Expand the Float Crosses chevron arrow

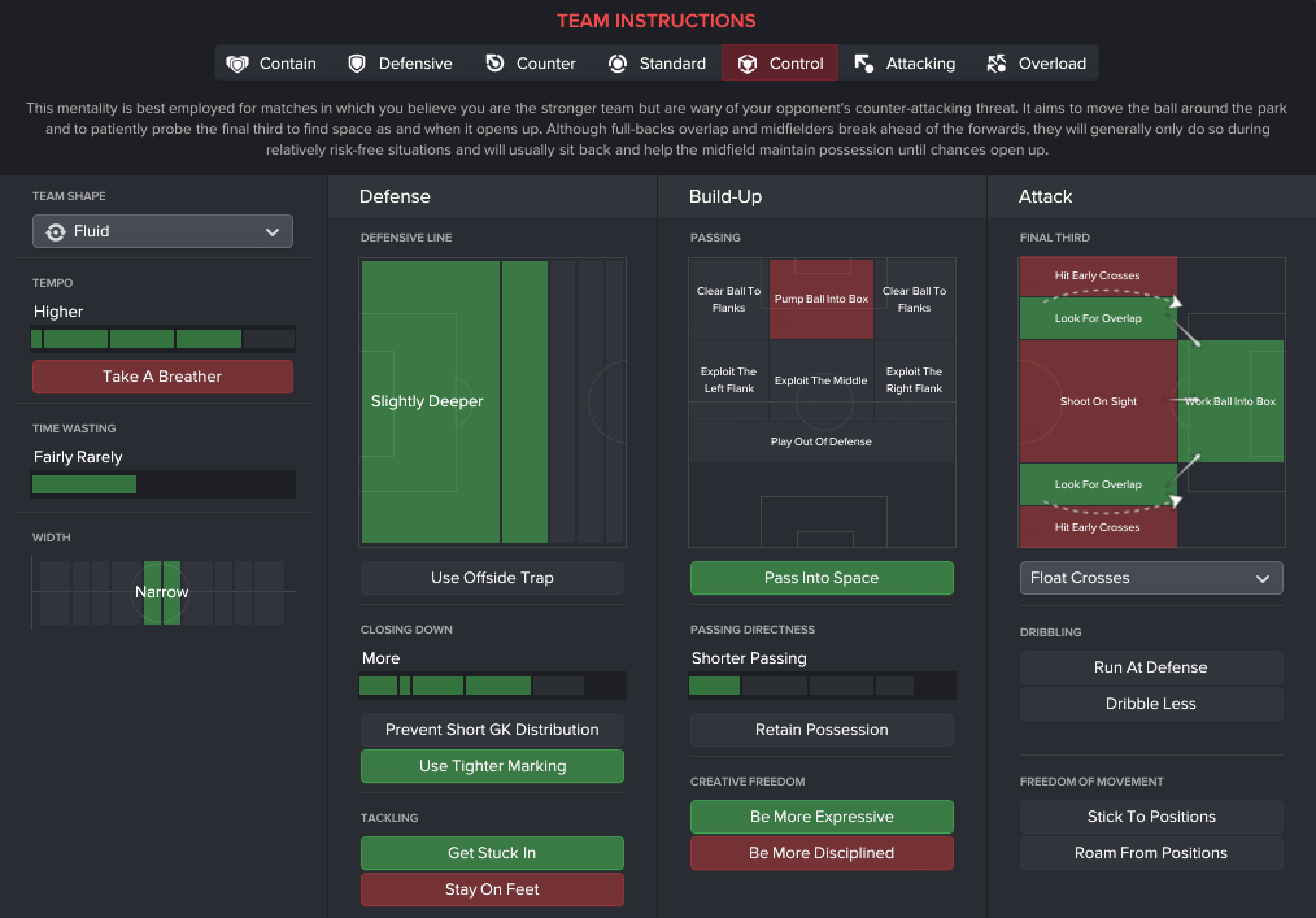(1263, 578)
